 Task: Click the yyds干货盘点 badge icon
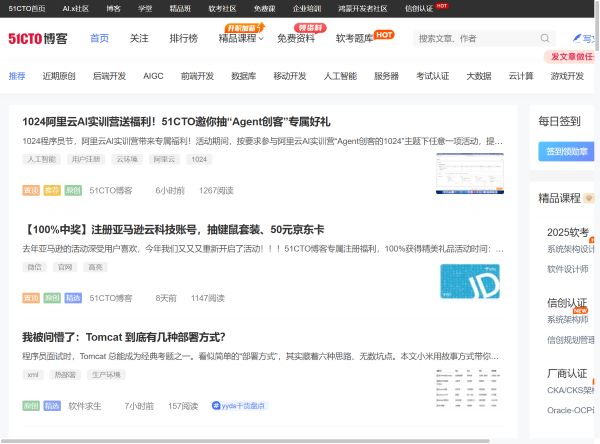[217, 406]
